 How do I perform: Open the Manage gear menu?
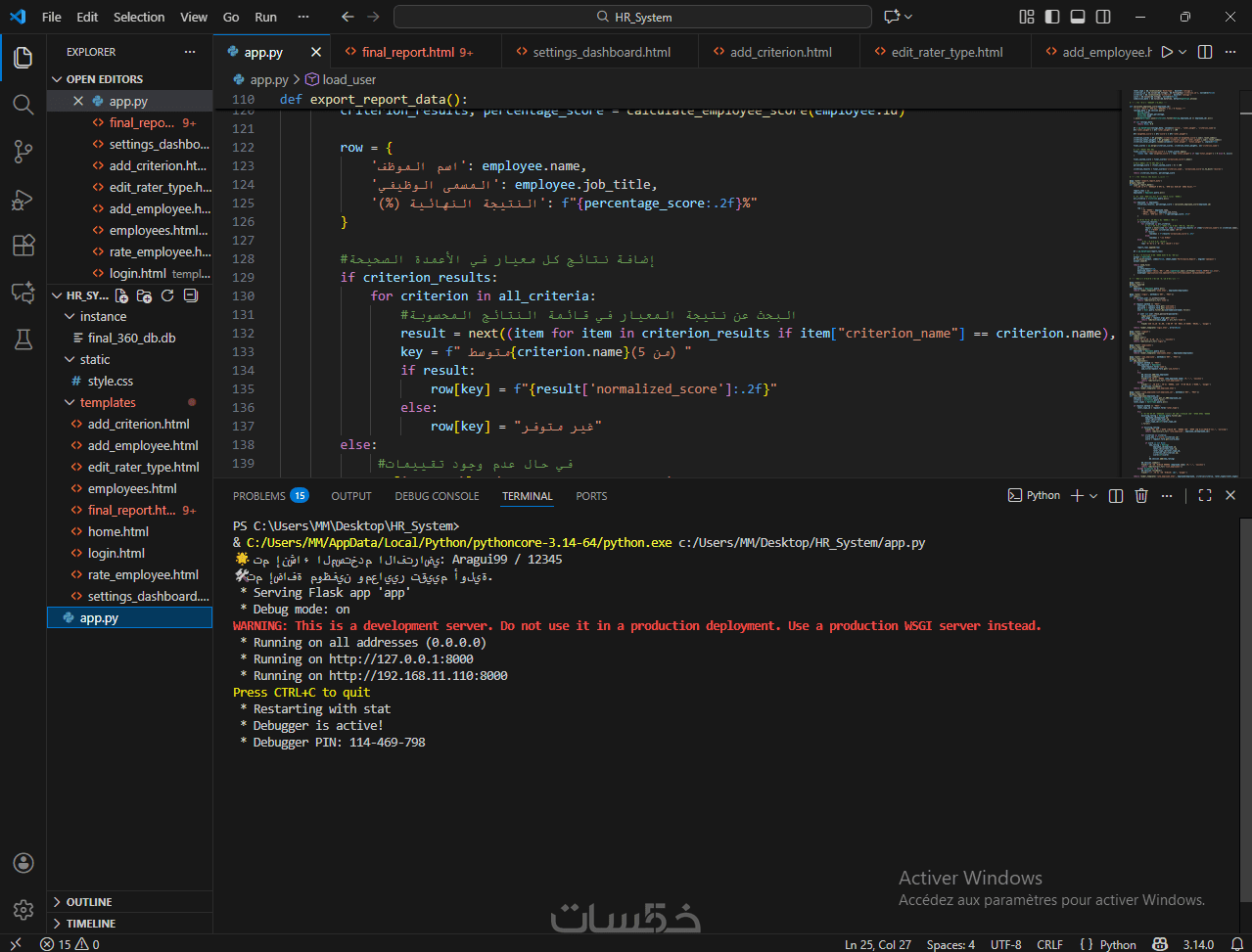click(23, 910)
